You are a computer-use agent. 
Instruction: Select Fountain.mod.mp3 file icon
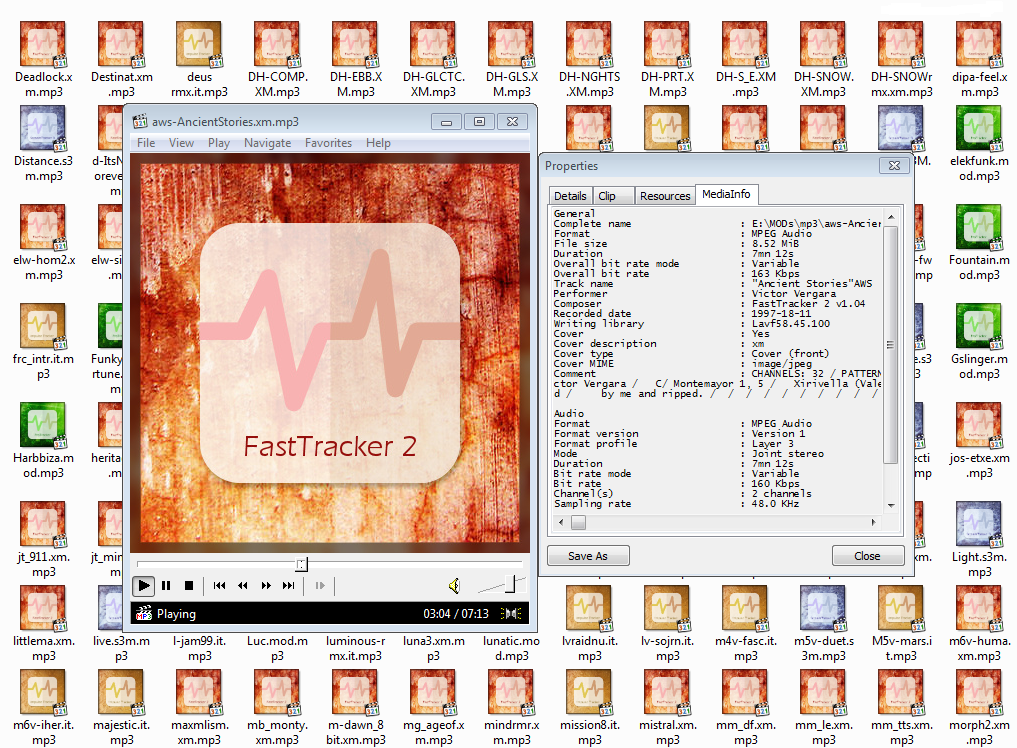point(979,228)
